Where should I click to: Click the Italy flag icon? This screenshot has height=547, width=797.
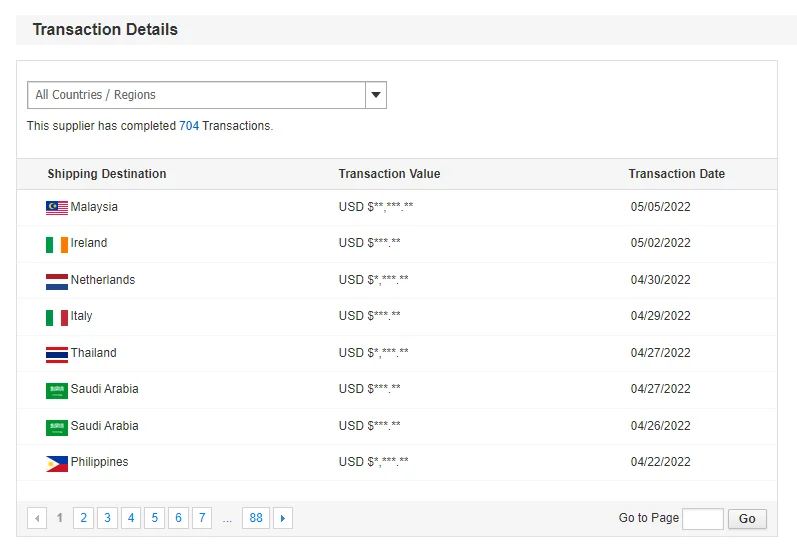pyautogui.click(x=56, y=317)
